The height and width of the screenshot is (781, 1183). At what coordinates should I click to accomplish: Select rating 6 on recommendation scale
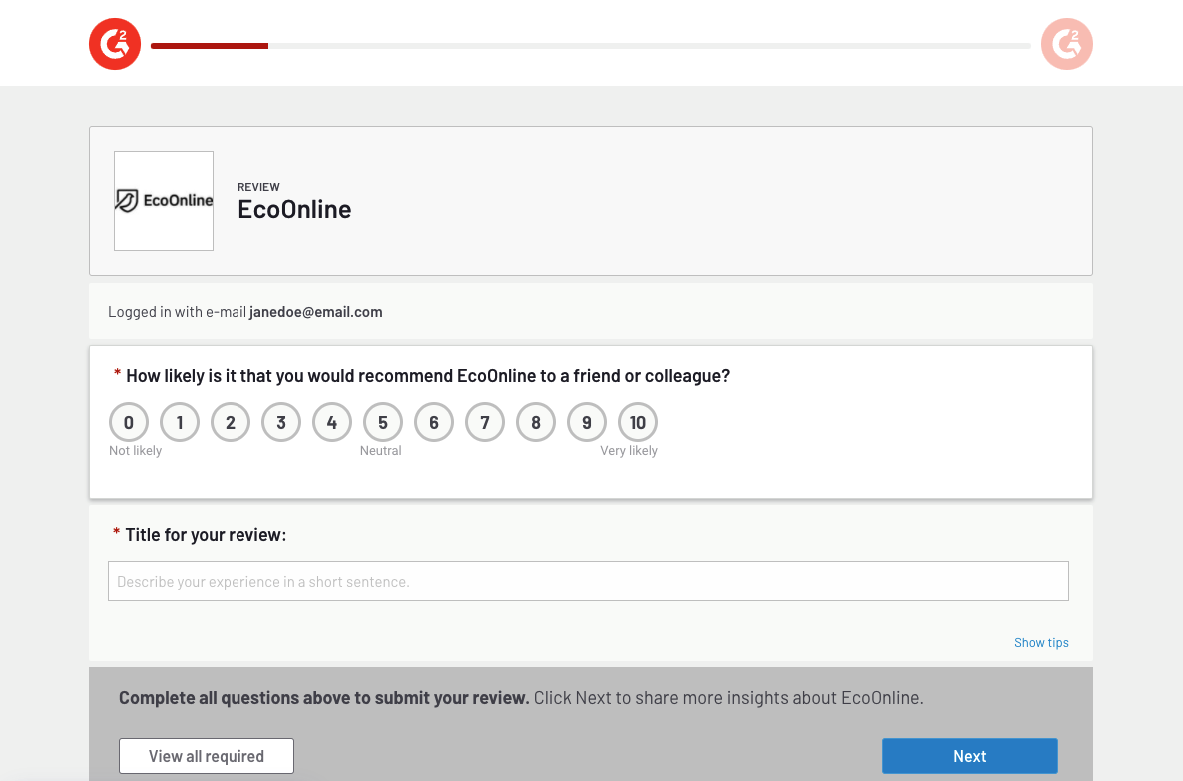[434, 423]
